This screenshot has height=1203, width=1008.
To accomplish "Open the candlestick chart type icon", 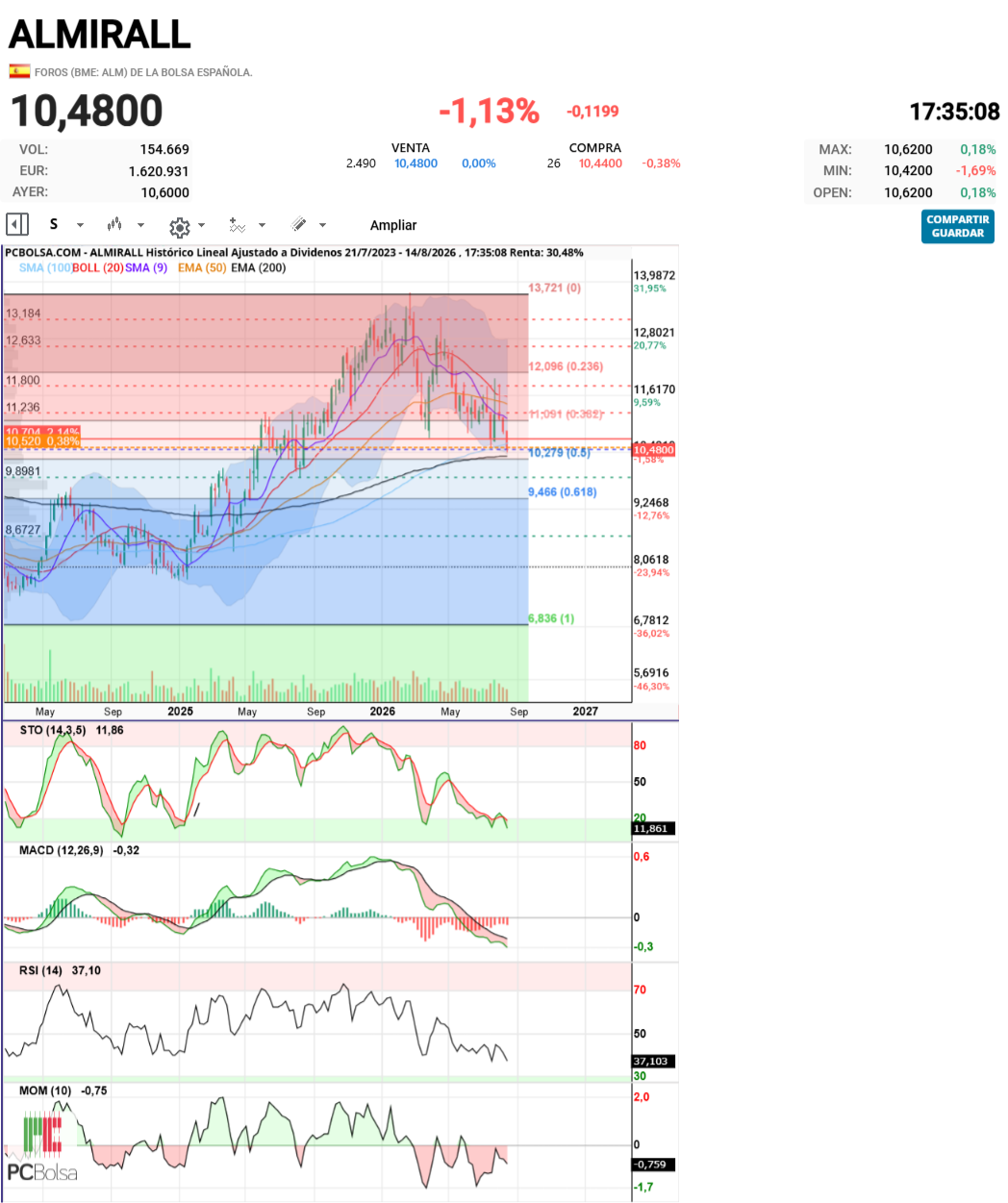I will click(x=114, y=224).
